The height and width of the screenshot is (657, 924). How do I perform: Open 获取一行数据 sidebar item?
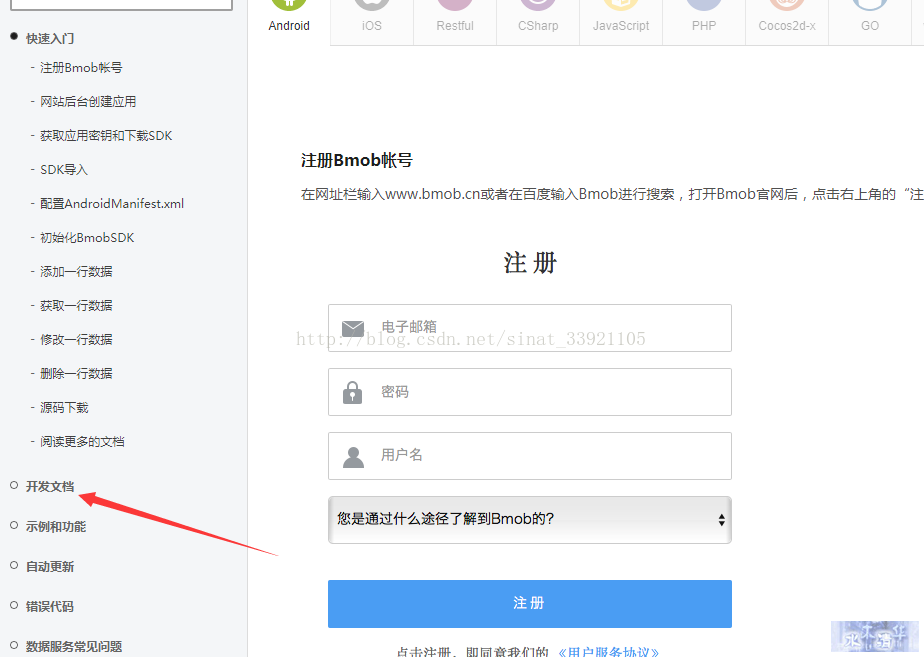[x=76, y=306]
